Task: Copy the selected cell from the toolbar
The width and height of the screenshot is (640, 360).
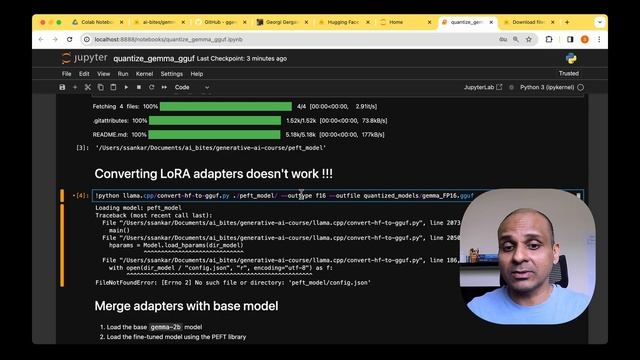Action: [100, 87]
